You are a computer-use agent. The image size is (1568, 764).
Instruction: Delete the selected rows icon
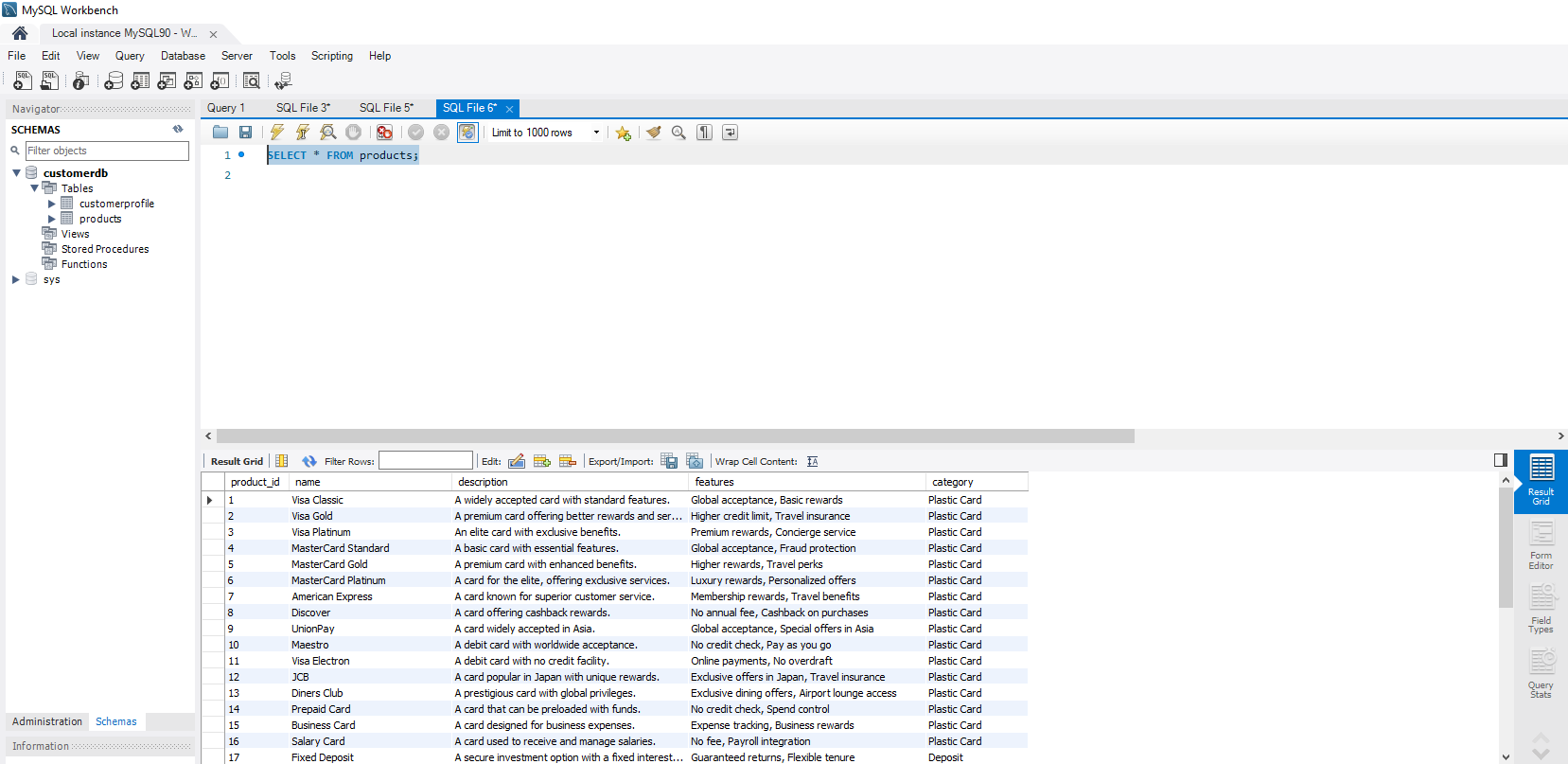[568, 461]
